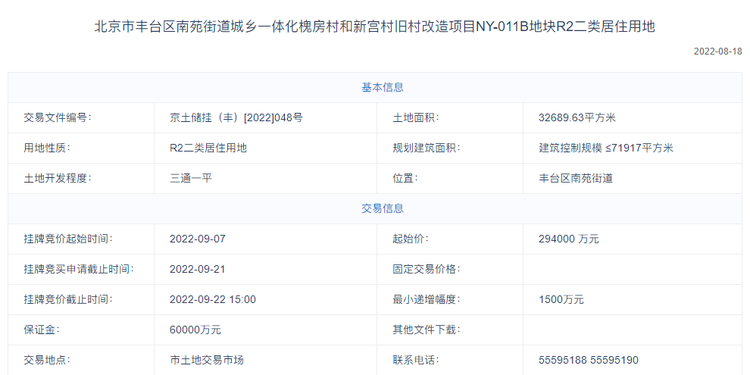750x375 pixels.
Task: Click the 固定交易价格 label
Action: click(426, 269)
